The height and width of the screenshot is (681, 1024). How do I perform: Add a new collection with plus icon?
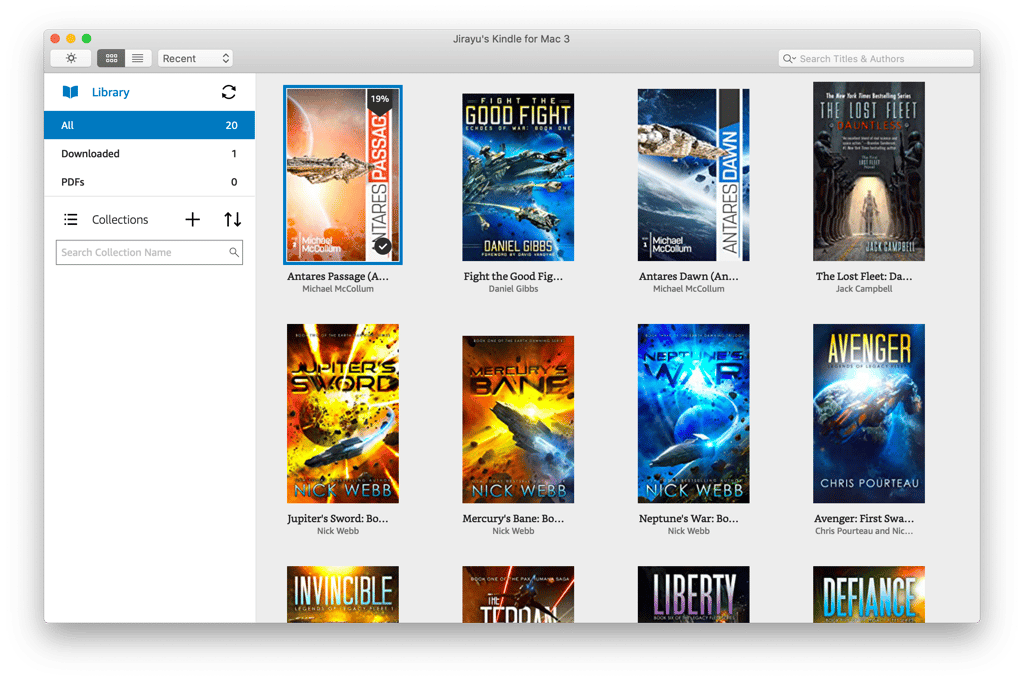pos(193,219)
